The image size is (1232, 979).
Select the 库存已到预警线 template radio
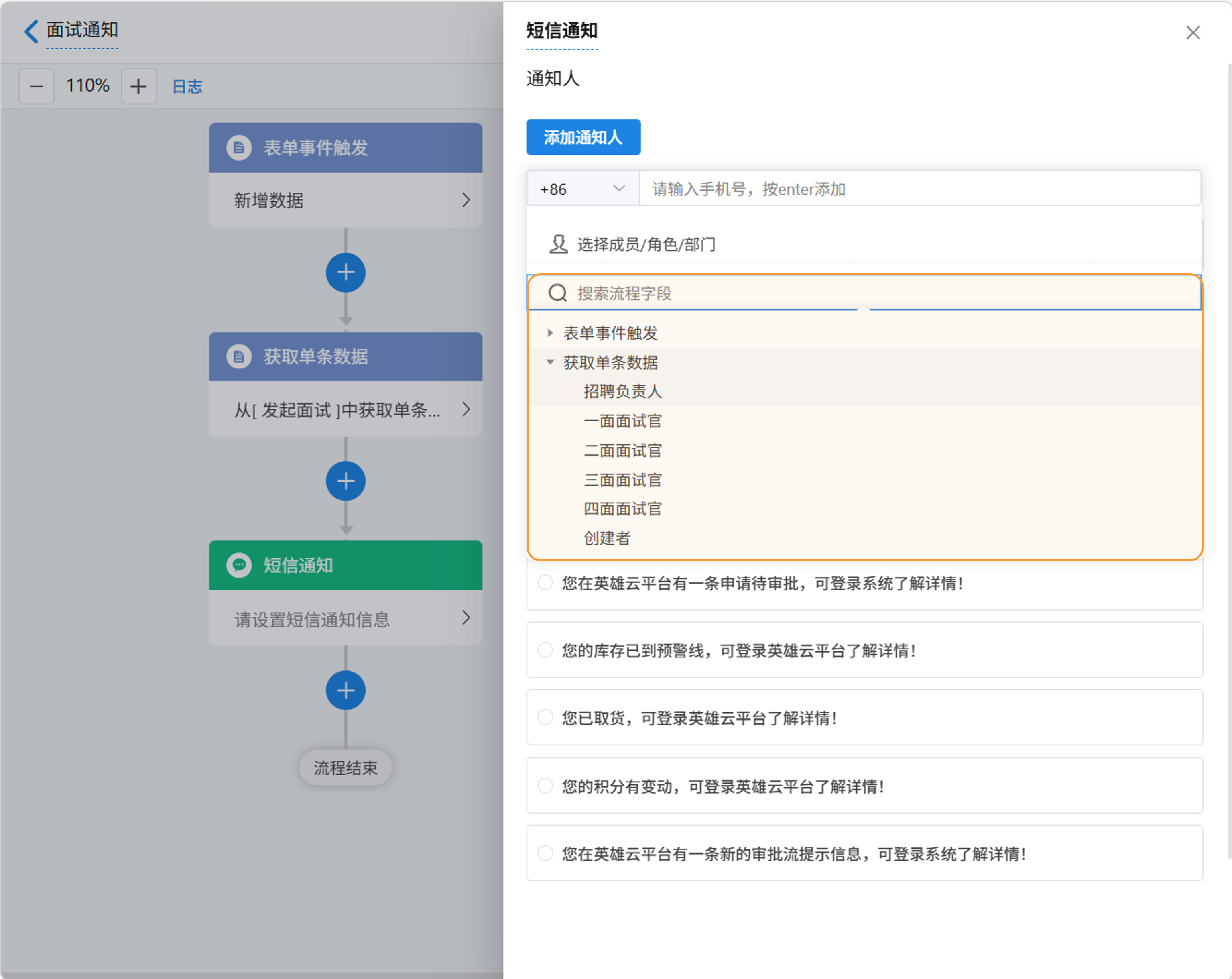pos(545,650)
